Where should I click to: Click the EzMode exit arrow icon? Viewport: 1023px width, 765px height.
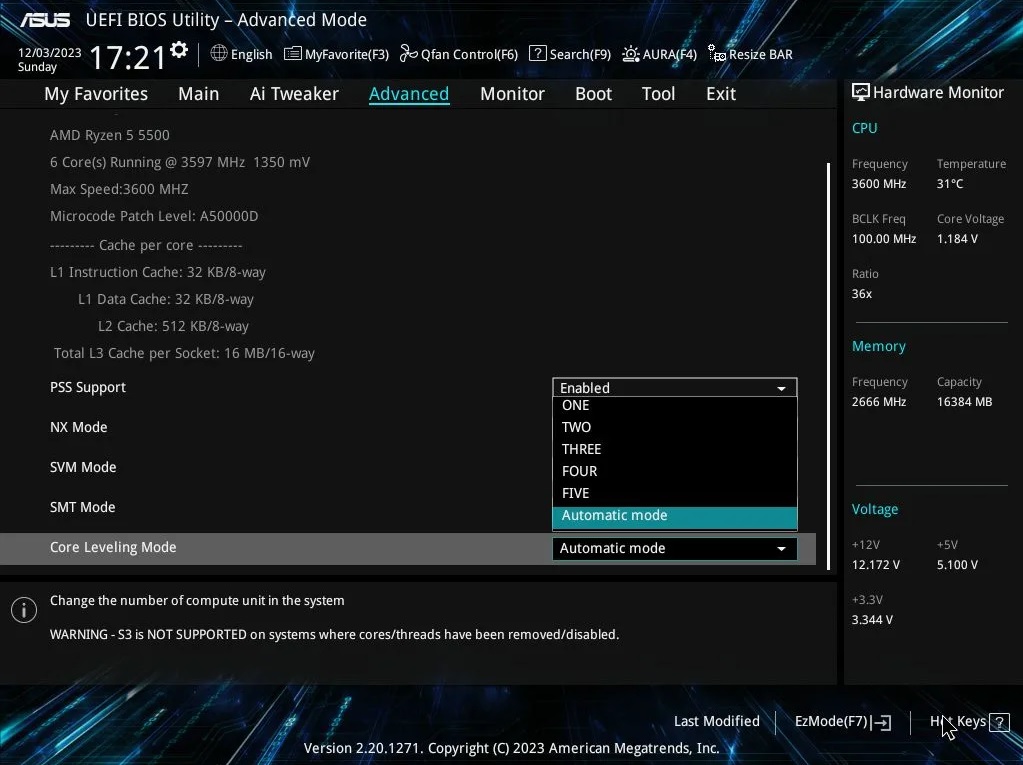[881, 722]
